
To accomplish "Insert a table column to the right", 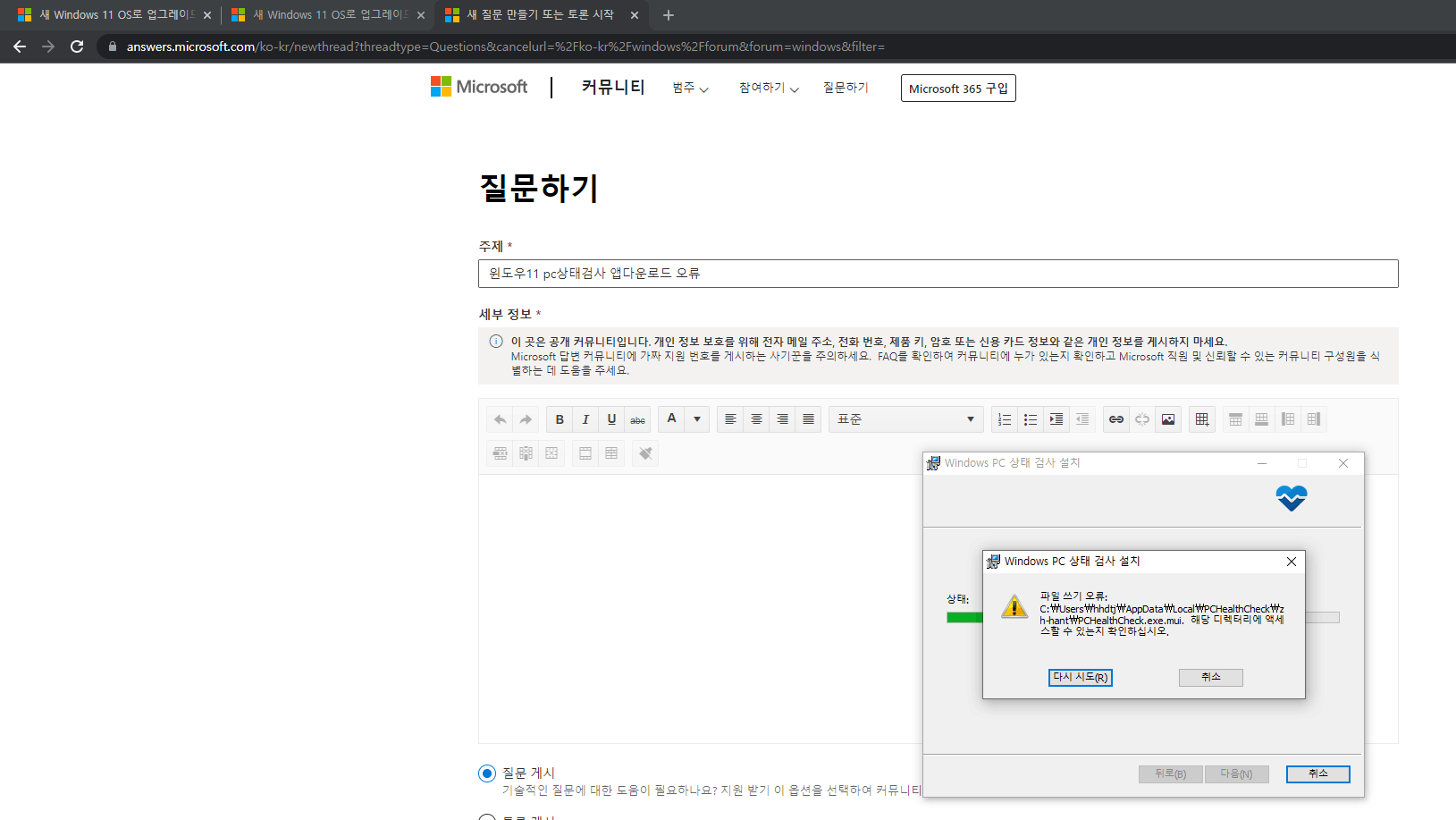I will 1313,419.
